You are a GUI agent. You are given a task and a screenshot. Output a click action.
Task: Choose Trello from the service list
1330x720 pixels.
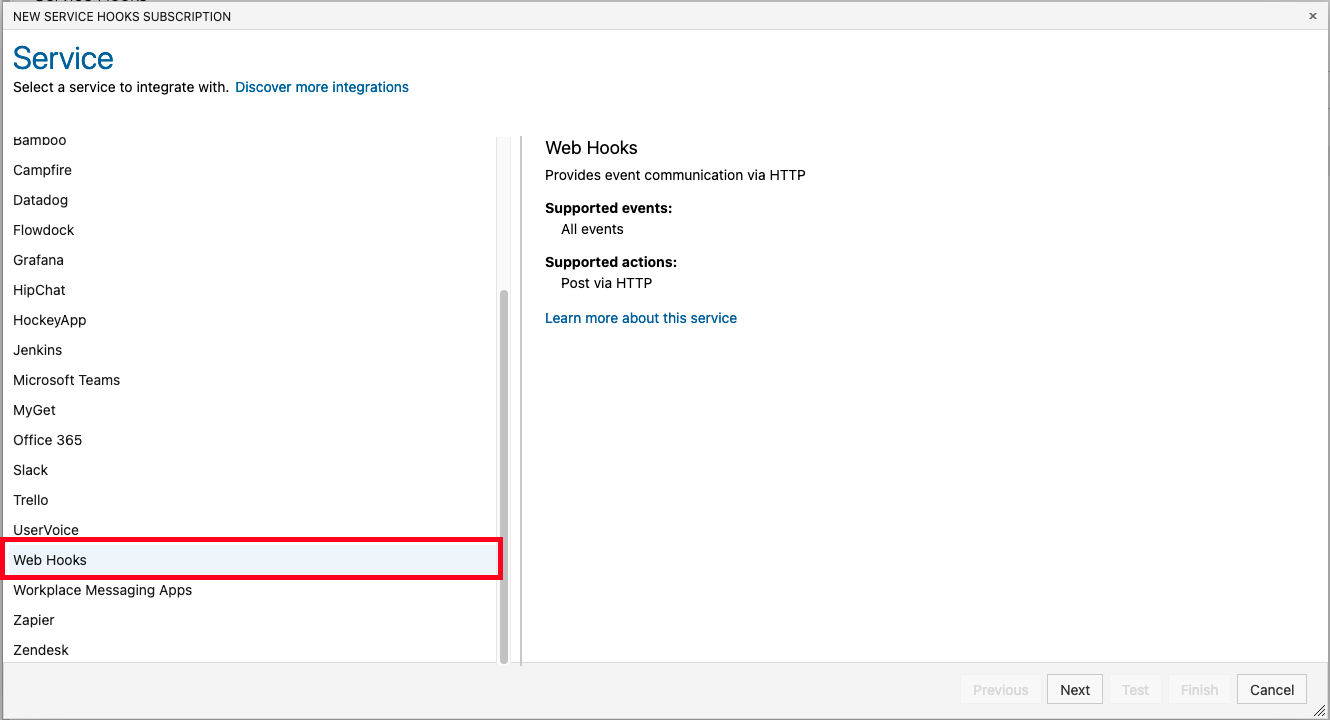[x=250, y=500]
